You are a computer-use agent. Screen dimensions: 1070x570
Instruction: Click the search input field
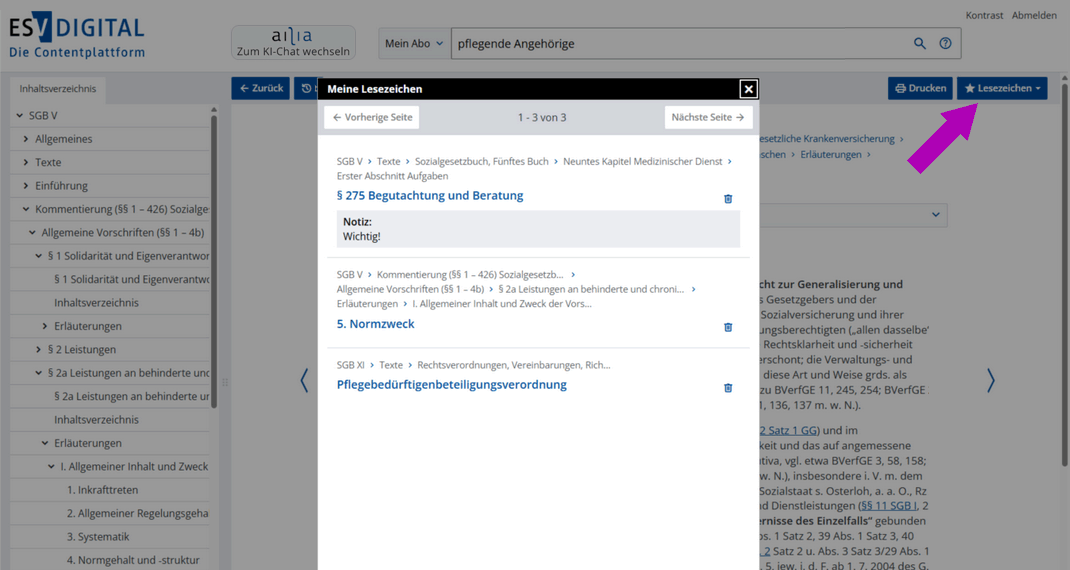pos(680,44)
